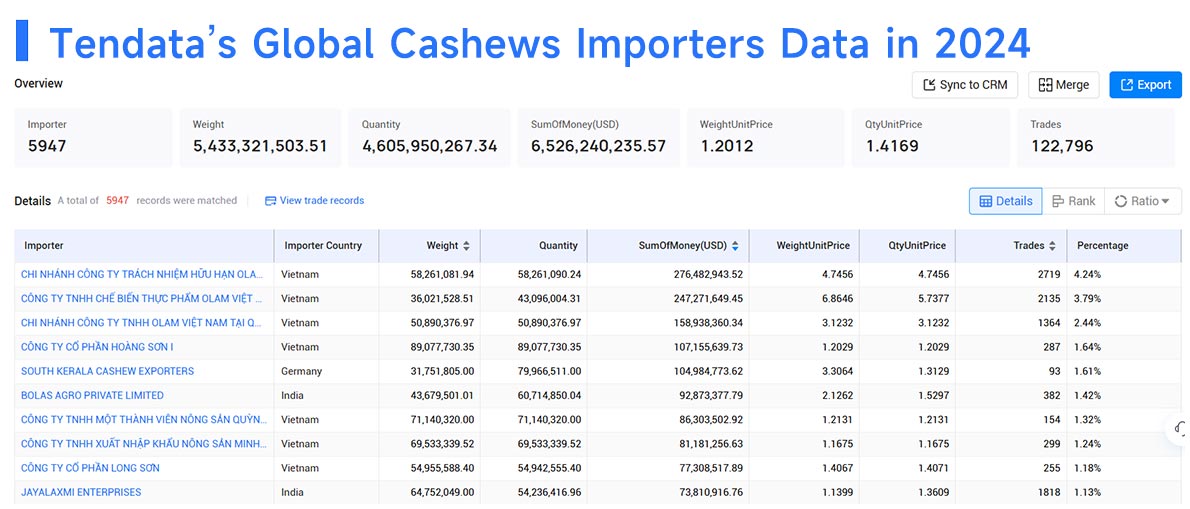Open importer CÔNG TY TNHH CHẾ BIẾN THỰC PHẨM OLAM VIỆT

coord(142,298)
